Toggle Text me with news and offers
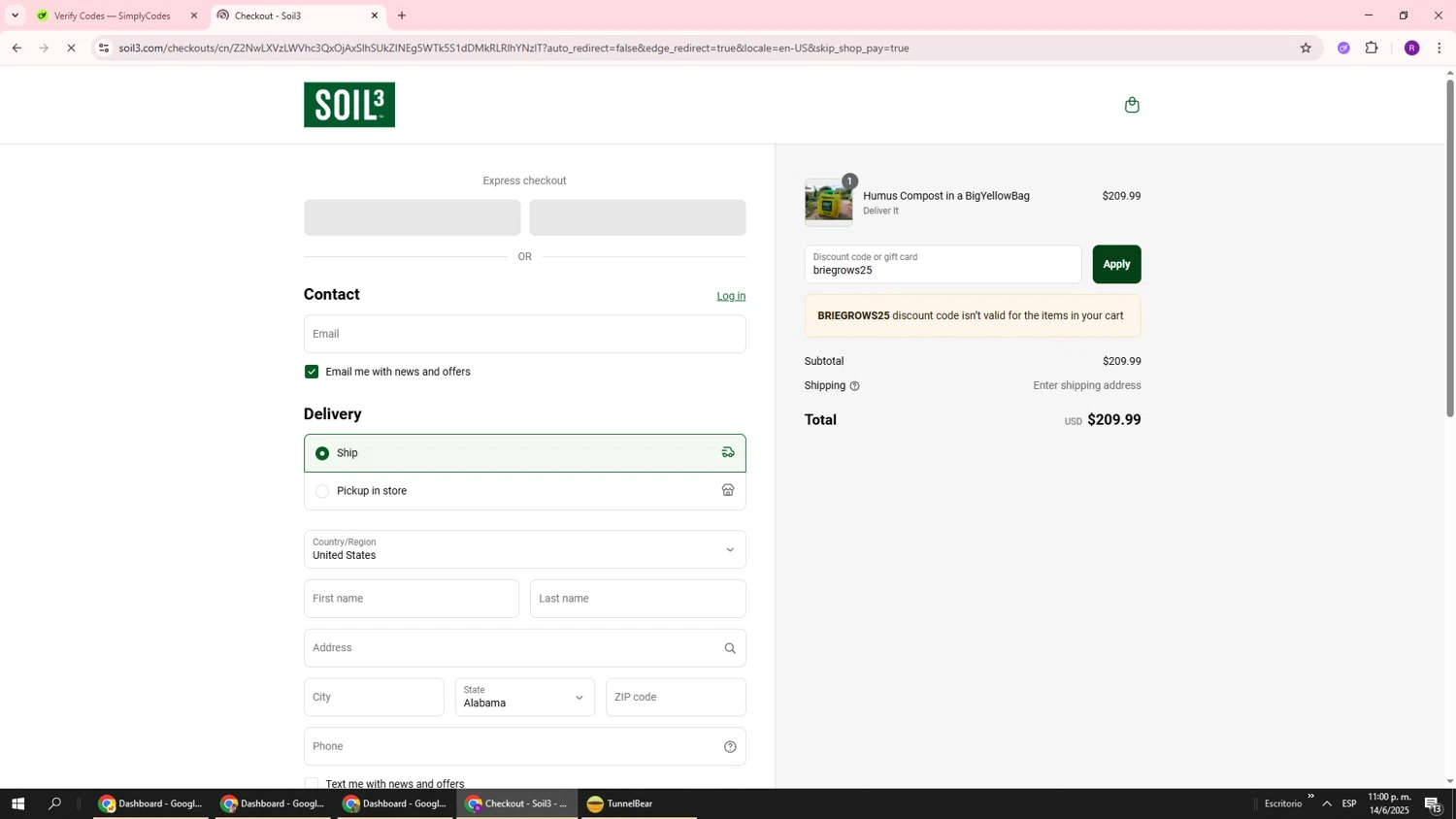The image size is (1456, 819). click(312, 784)
